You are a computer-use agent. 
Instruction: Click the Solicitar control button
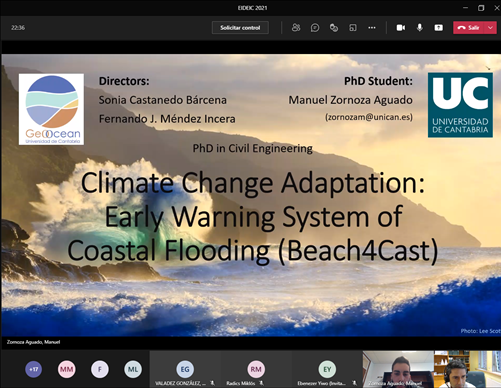click(240, 28)
